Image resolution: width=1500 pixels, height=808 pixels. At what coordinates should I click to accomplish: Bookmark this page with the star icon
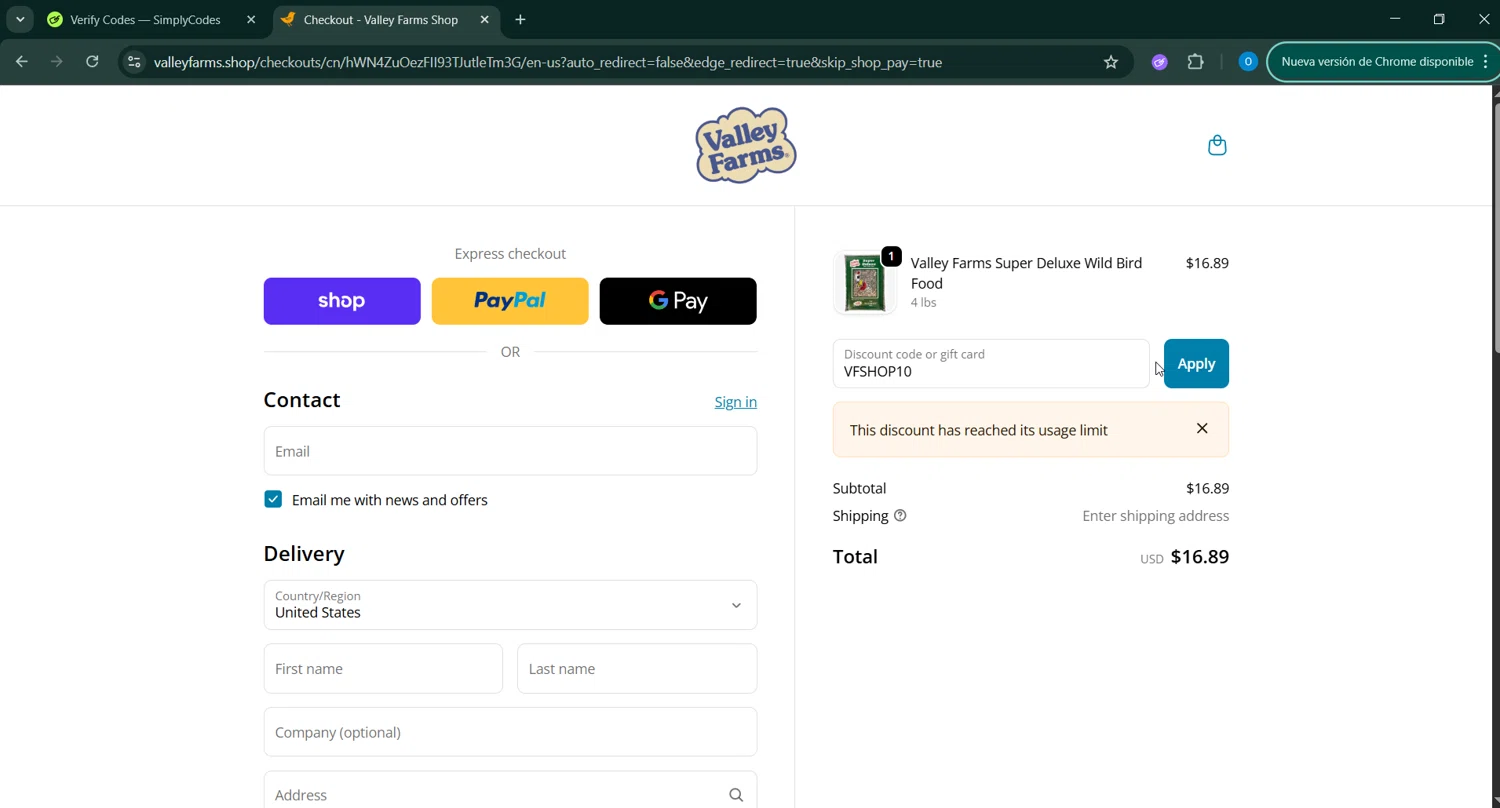[1111, 62]
